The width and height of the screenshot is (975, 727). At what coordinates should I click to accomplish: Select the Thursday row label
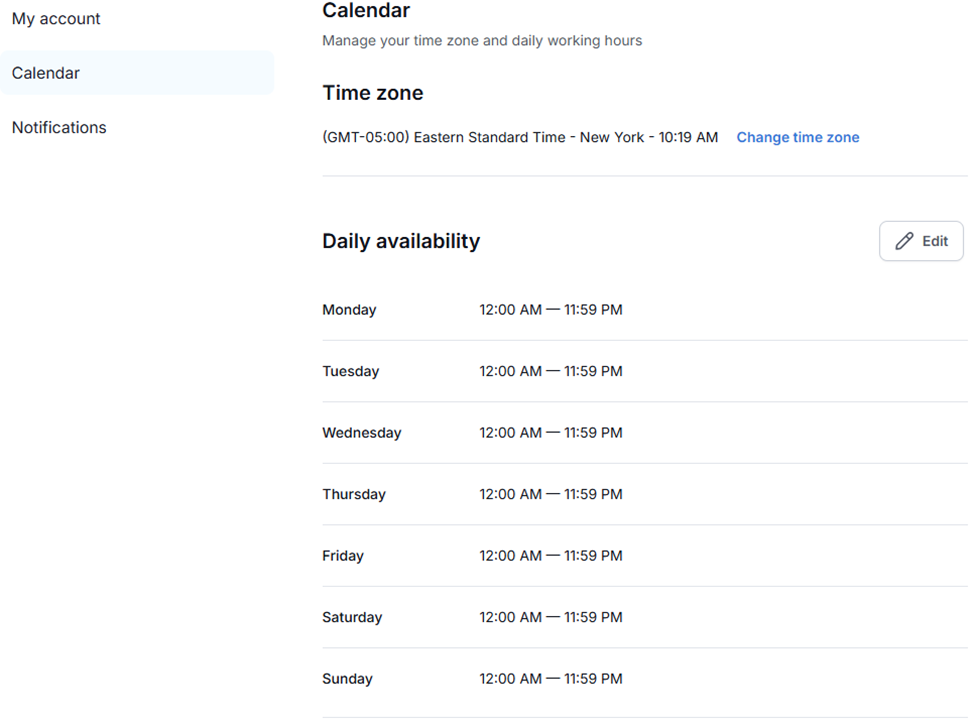click(353, 495)
